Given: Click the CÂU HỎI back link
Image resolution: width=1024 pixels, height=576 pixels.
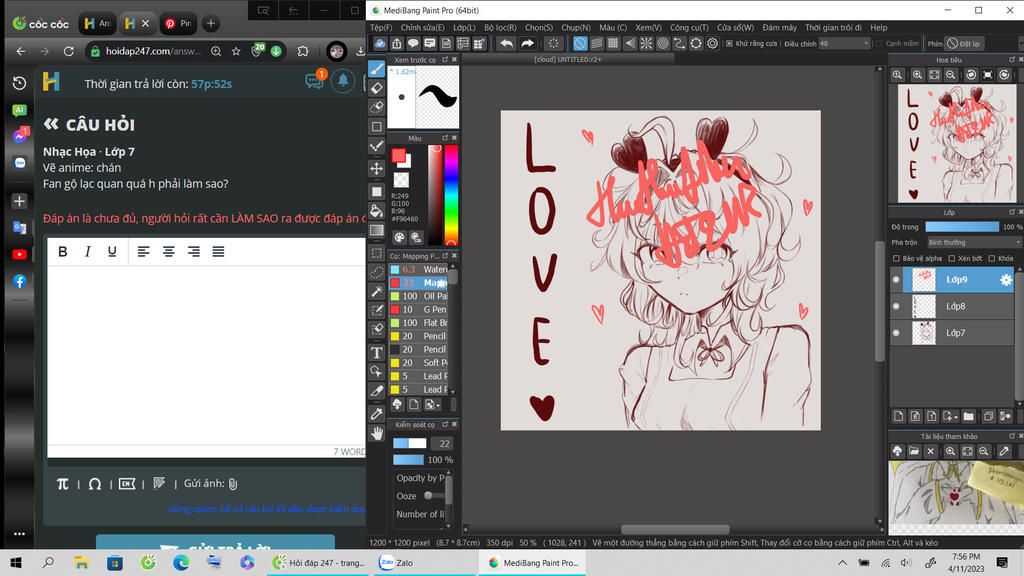Looking at the screenshot, I should coord(89,125).
